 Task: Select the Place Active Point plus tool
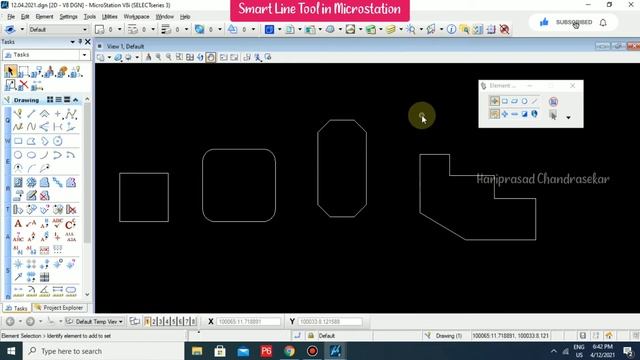[58, 114]
